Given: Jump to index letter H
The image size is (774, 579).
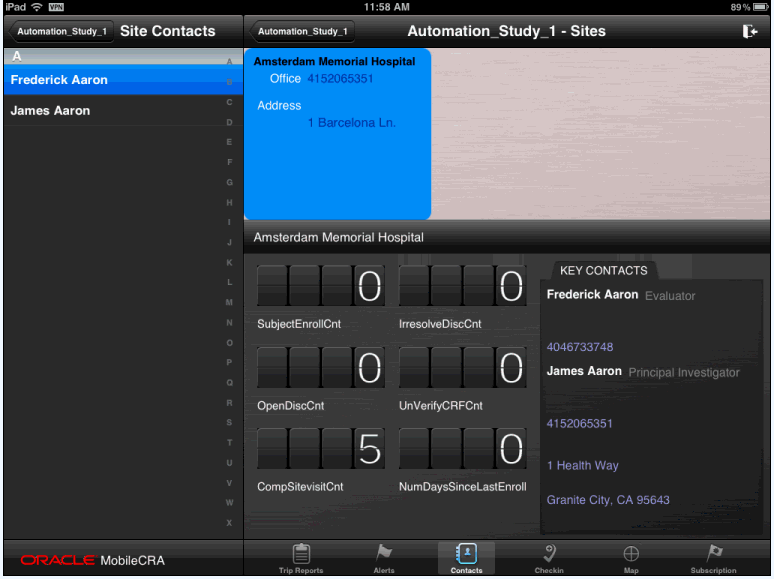Looking at the screenshot, I should point(229,203).
